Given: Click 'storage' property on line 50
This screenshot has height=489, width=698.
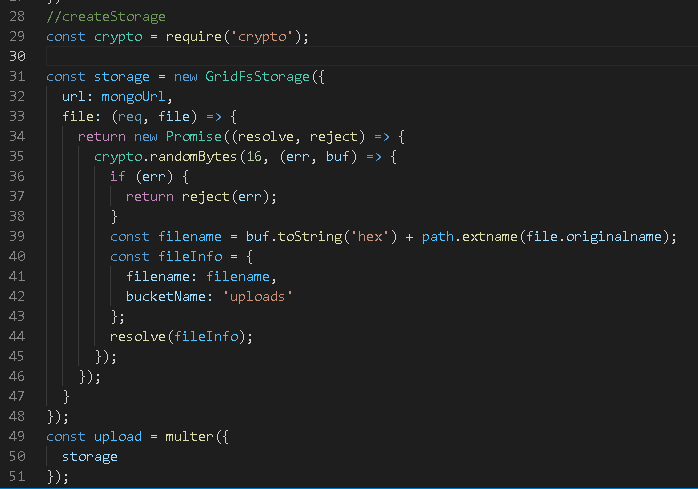Looking at the screenshot, I should point(89,456).
